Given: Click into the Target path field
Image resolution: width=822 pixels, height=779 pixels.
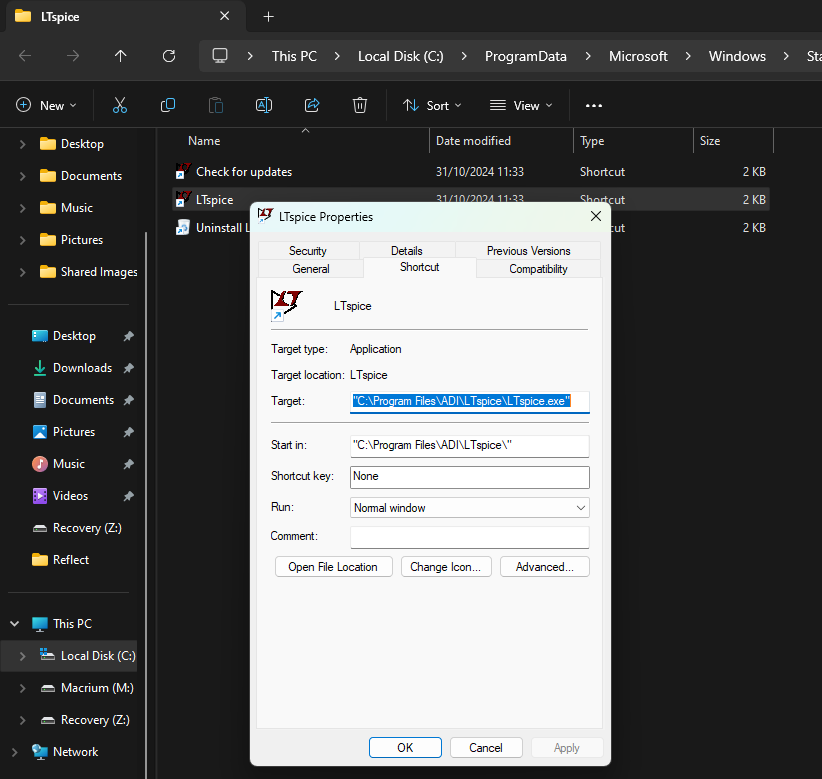Looking at the screenshot, I should click(469, 402).
